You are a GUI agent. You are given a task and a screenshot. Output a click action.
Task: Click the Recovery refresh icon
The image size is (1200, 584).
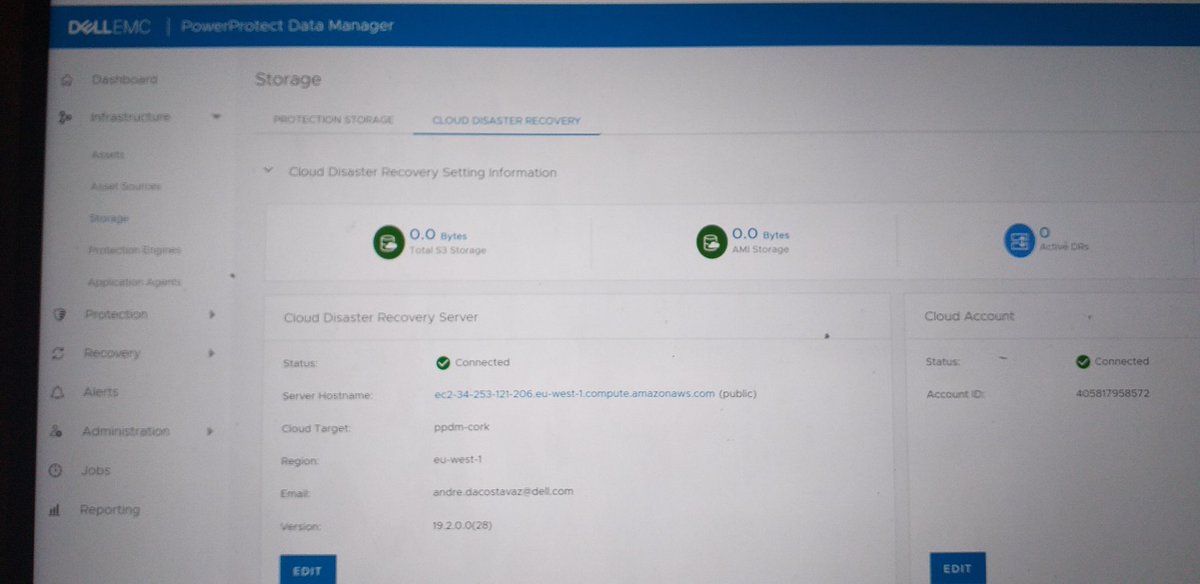coord(58,353)
